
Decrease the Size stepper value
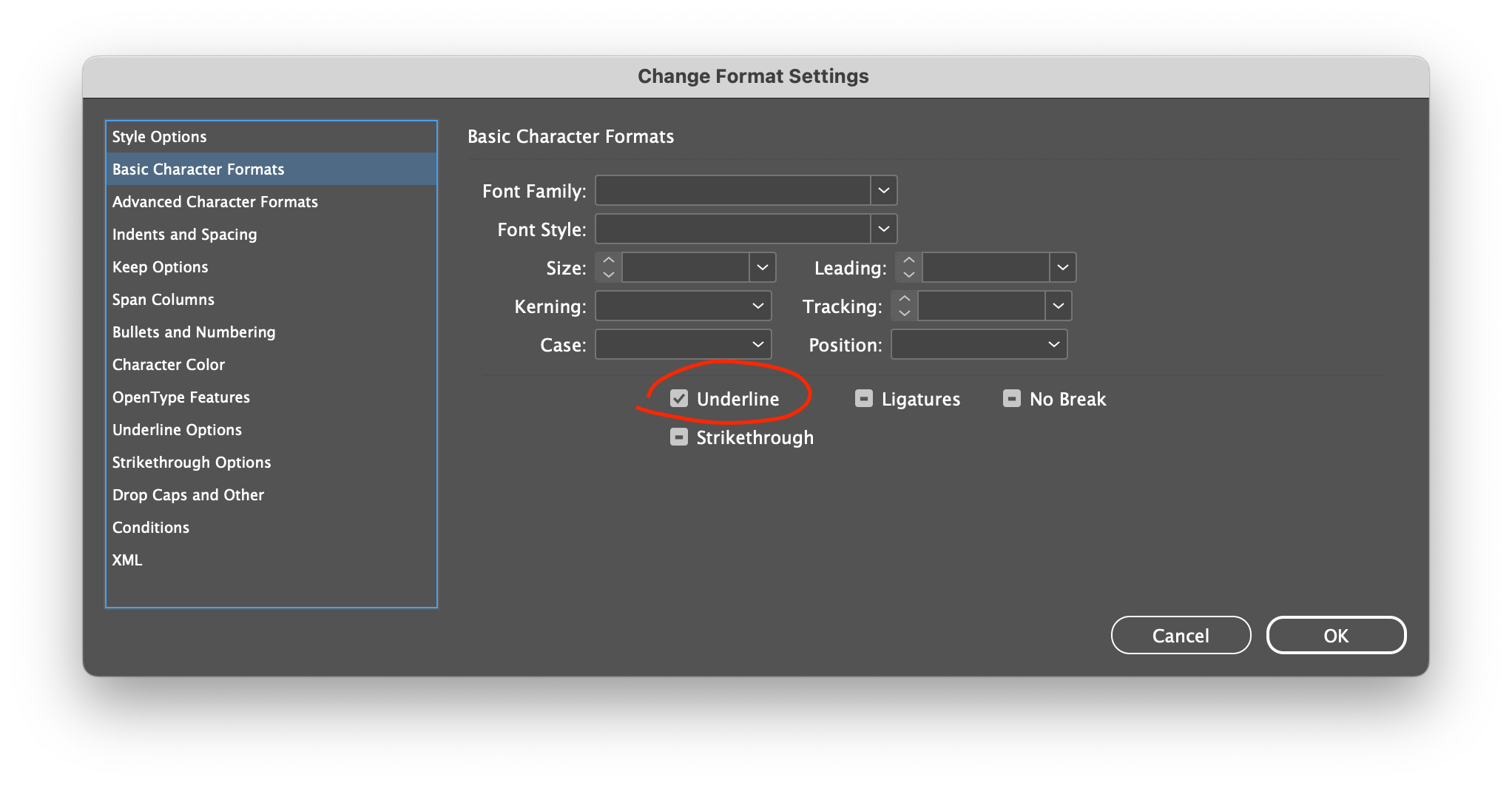pyautogui.click(x=609, y=275)
